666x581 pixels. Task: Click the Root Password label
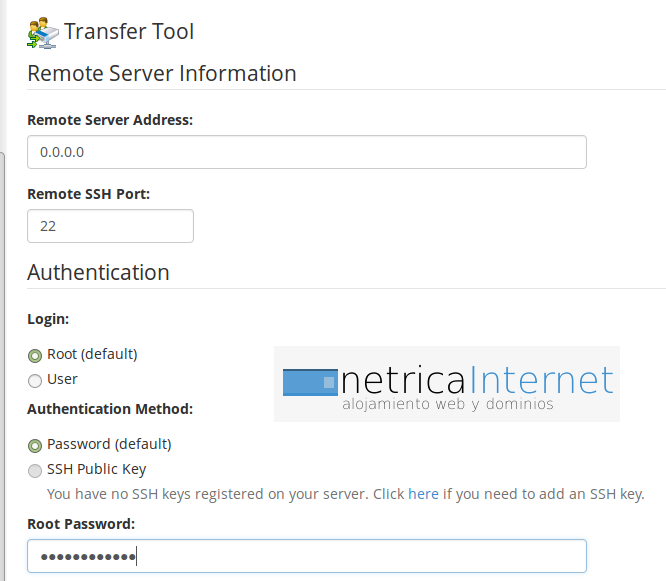coord(81,524)
